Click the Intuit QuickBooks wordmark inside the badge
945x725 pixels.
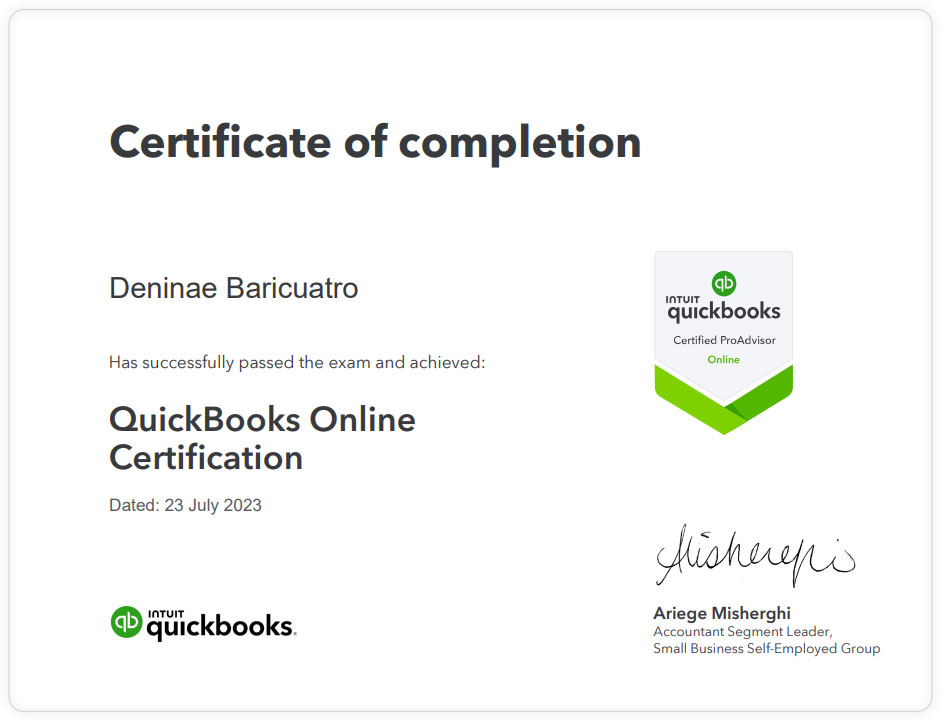coord(723,311)
